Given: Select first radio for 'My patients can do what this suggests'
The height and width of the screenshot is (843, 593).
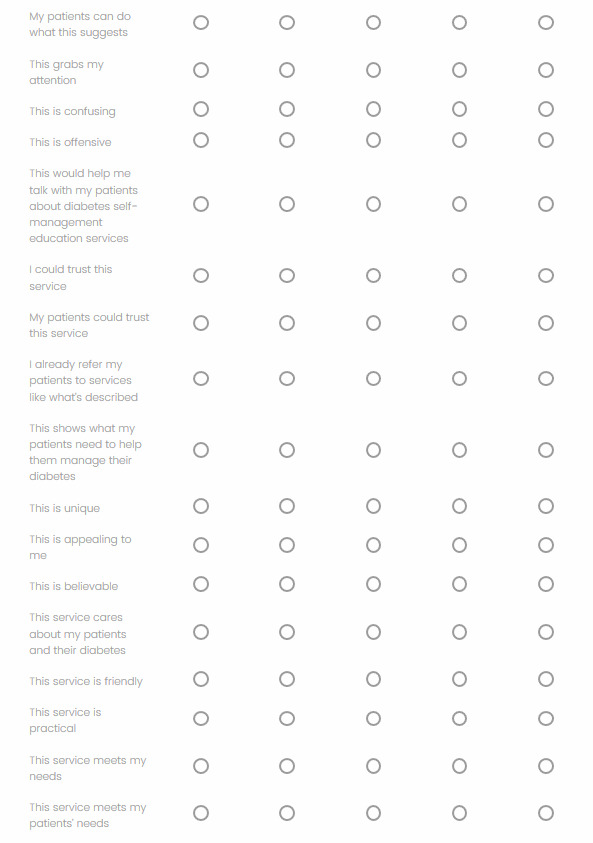Looking at the screenshot, I should pos(201,23).
